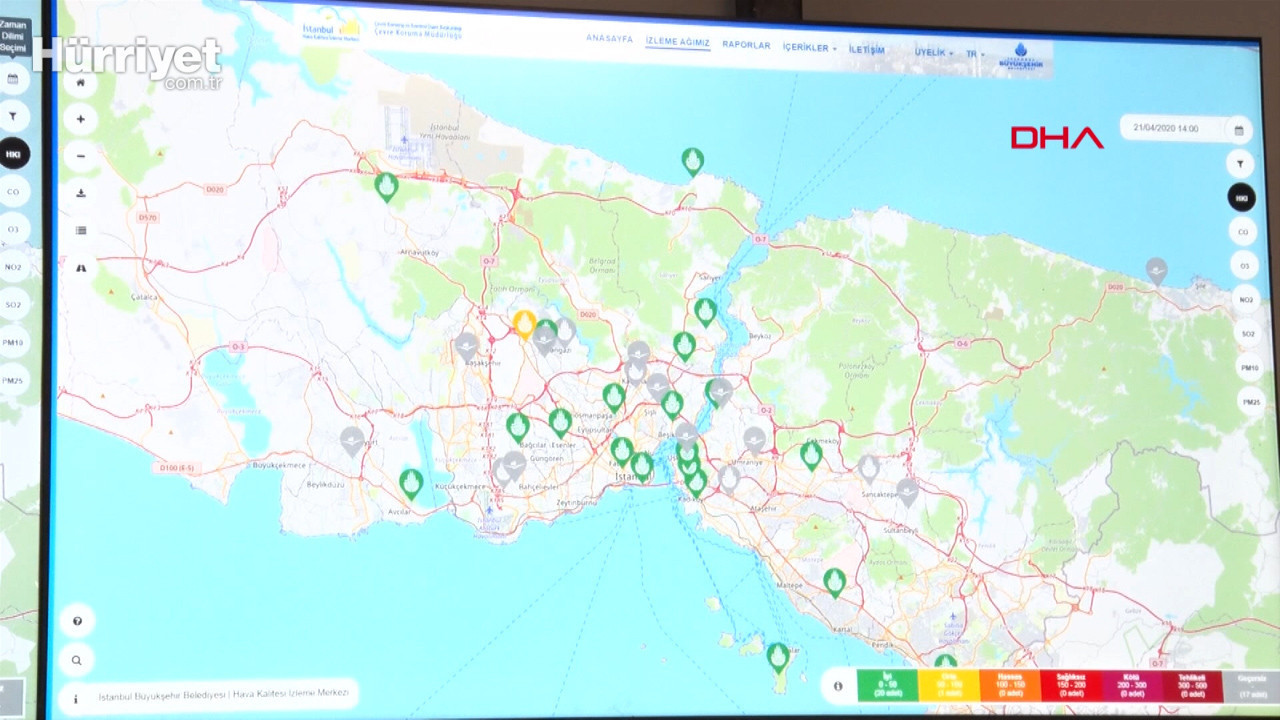
Task: Select the PM10 pollutant in the right-side panel
Action: tap(1249, 368)
